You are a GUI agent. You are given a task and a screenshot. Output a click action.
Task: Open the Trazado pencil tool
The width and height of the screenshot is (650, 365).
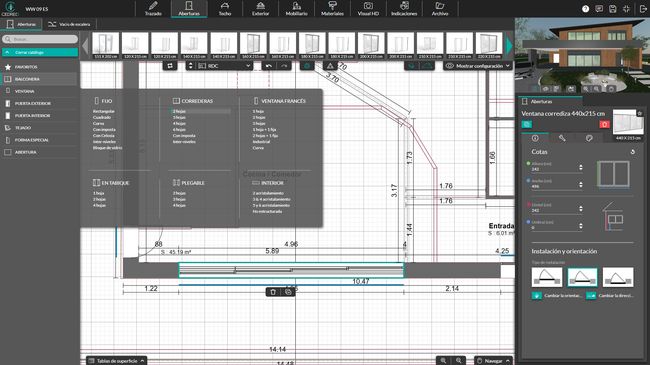point(153,9)
